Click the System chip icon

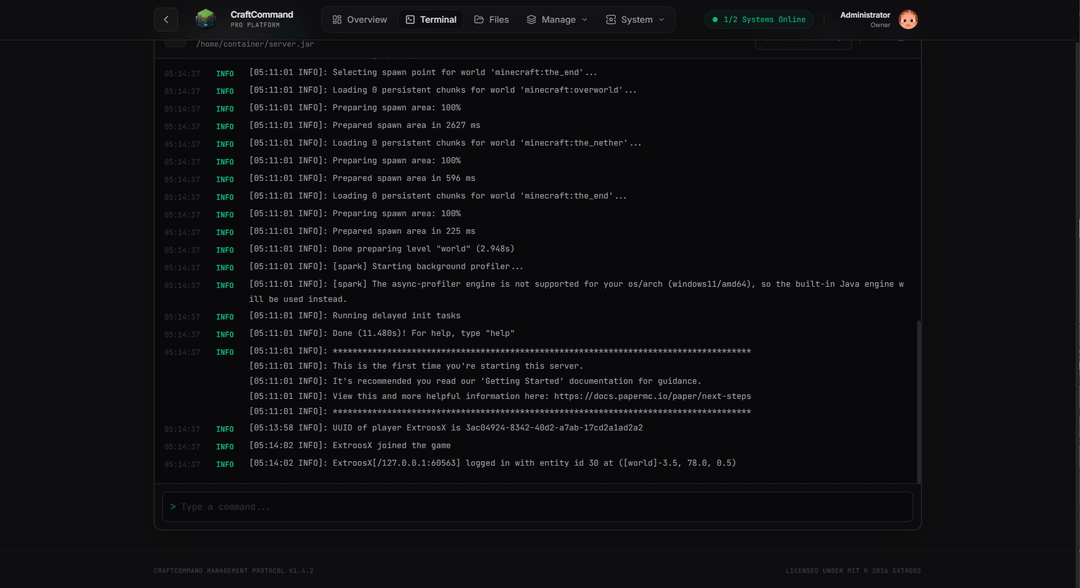[x=610, y=20]
